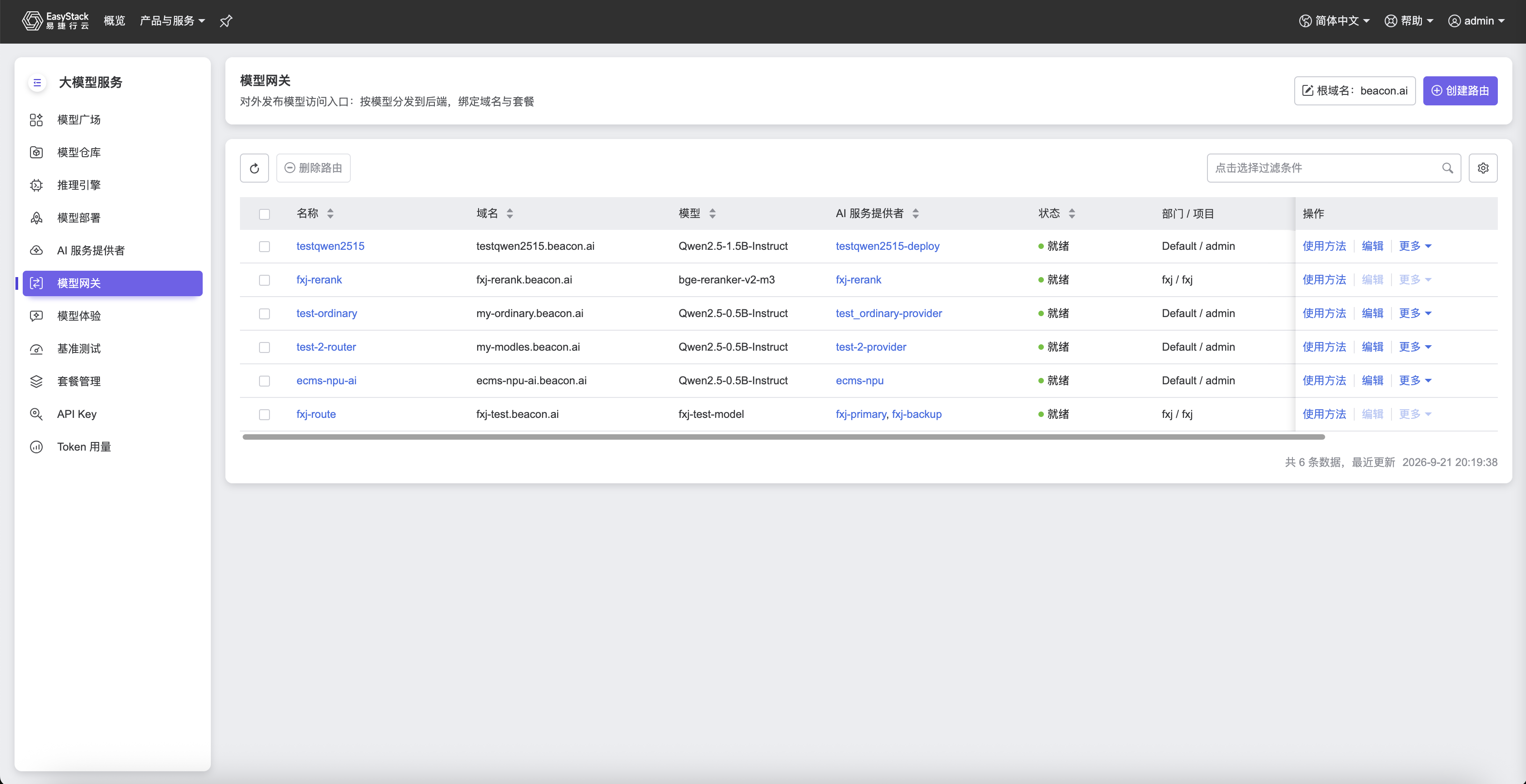Open API Key sidebar item

point(113,414)
